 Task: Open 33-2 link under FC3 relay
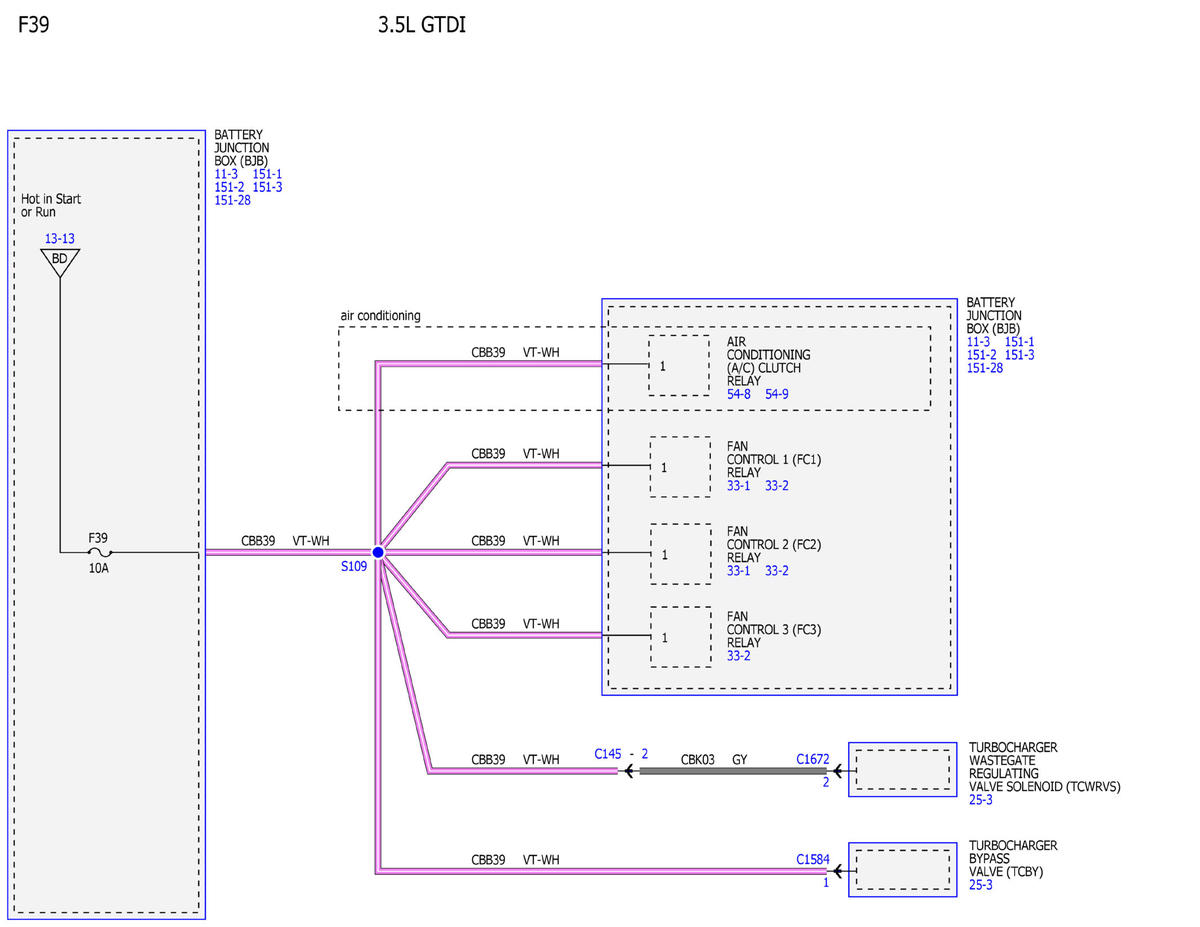click(738, 656)
